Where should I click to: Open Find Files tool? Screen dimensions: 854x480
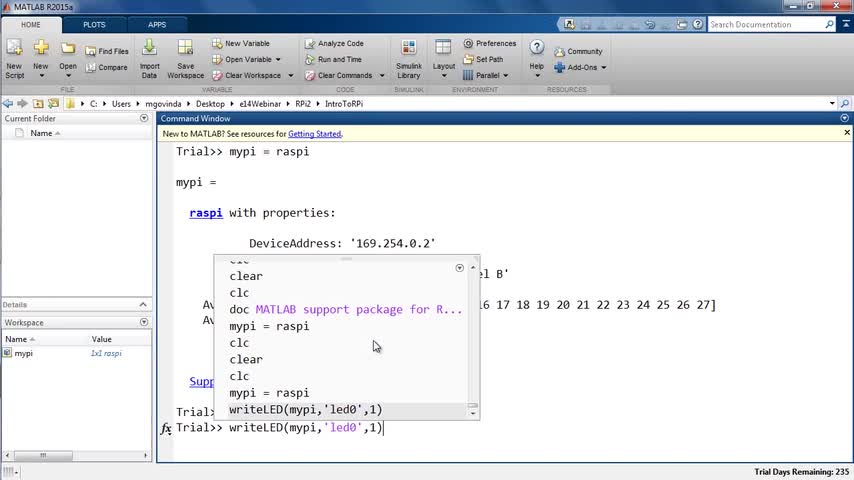(x=107, y=51)
